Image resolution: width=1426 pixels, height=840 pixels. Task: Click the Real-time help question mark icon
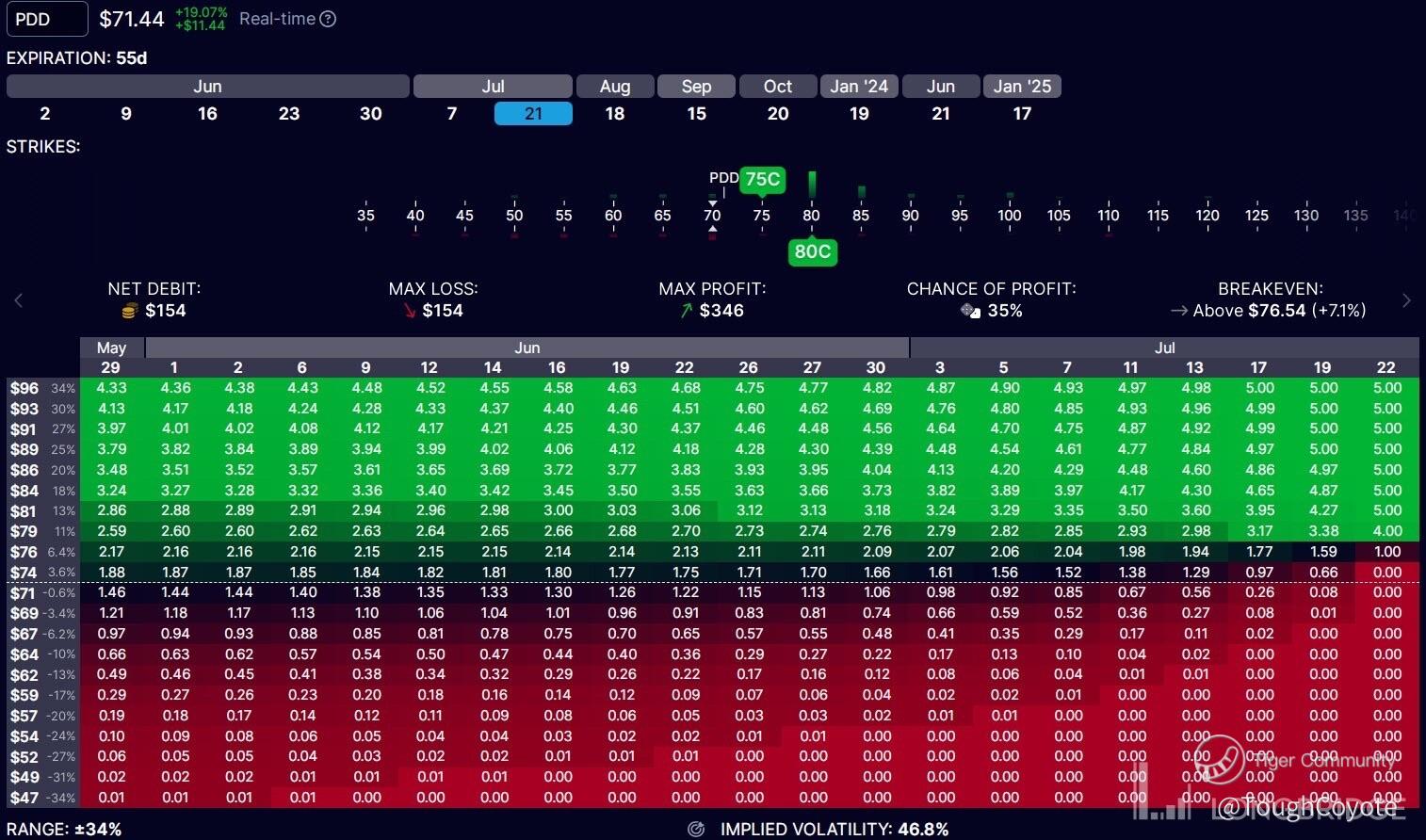click(x=328, y=19)
